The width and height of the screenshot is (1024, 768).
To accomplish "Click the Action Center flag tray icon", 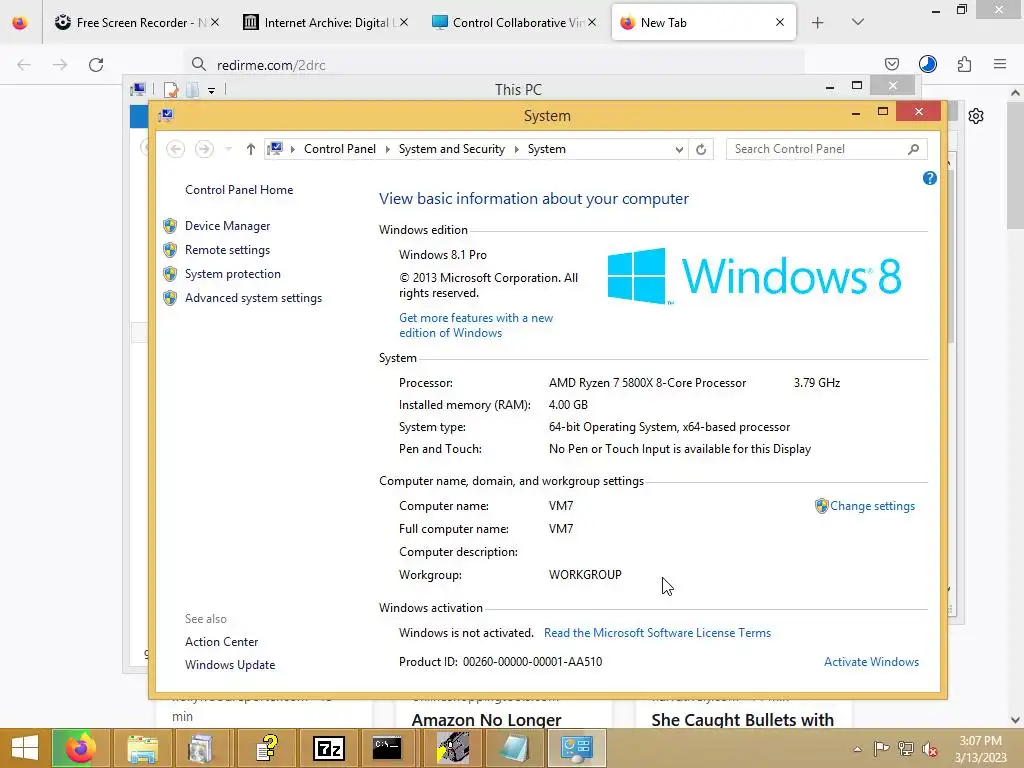I will [881, 749].
